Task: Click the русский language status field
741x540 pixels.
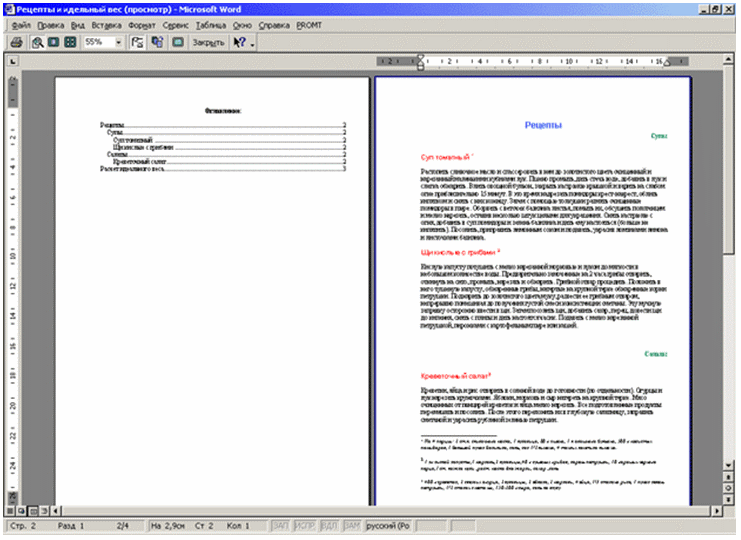Action: (x=388, y=526)
